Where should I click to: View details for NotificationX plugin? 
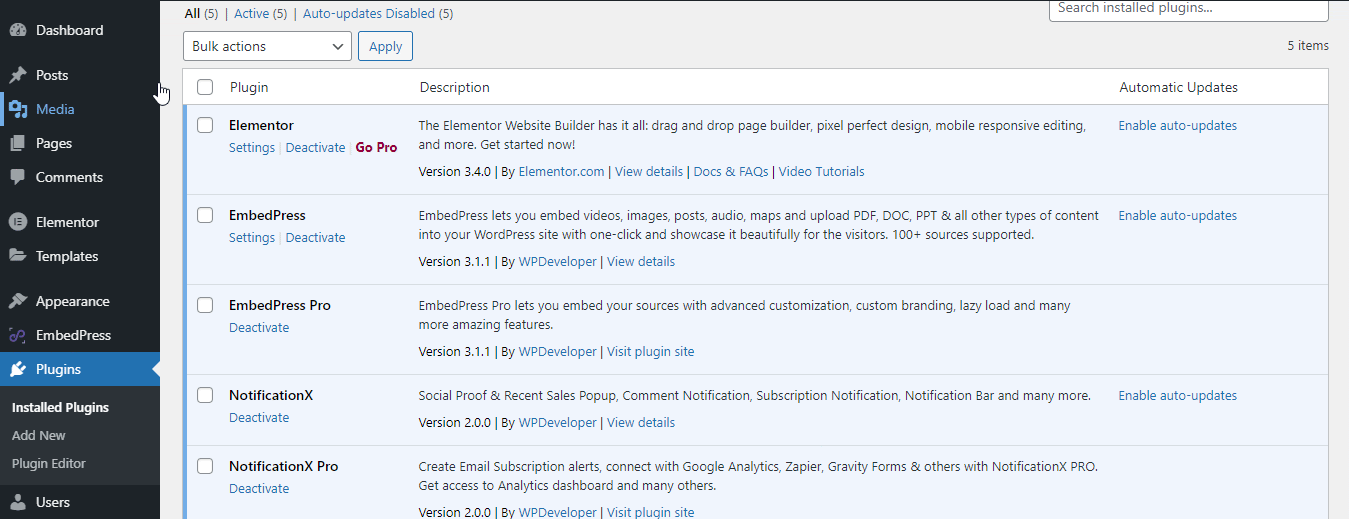coord(641,422)
